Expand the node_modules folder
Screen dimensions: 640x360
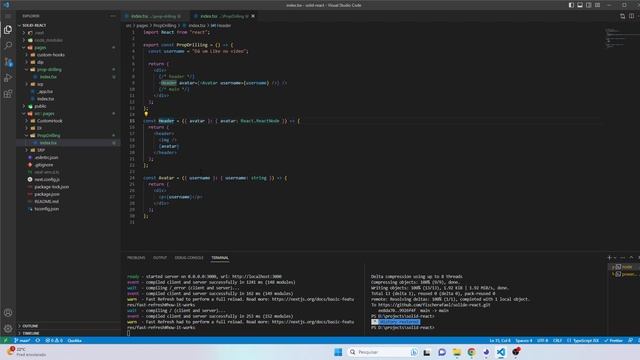pos(69,40)
